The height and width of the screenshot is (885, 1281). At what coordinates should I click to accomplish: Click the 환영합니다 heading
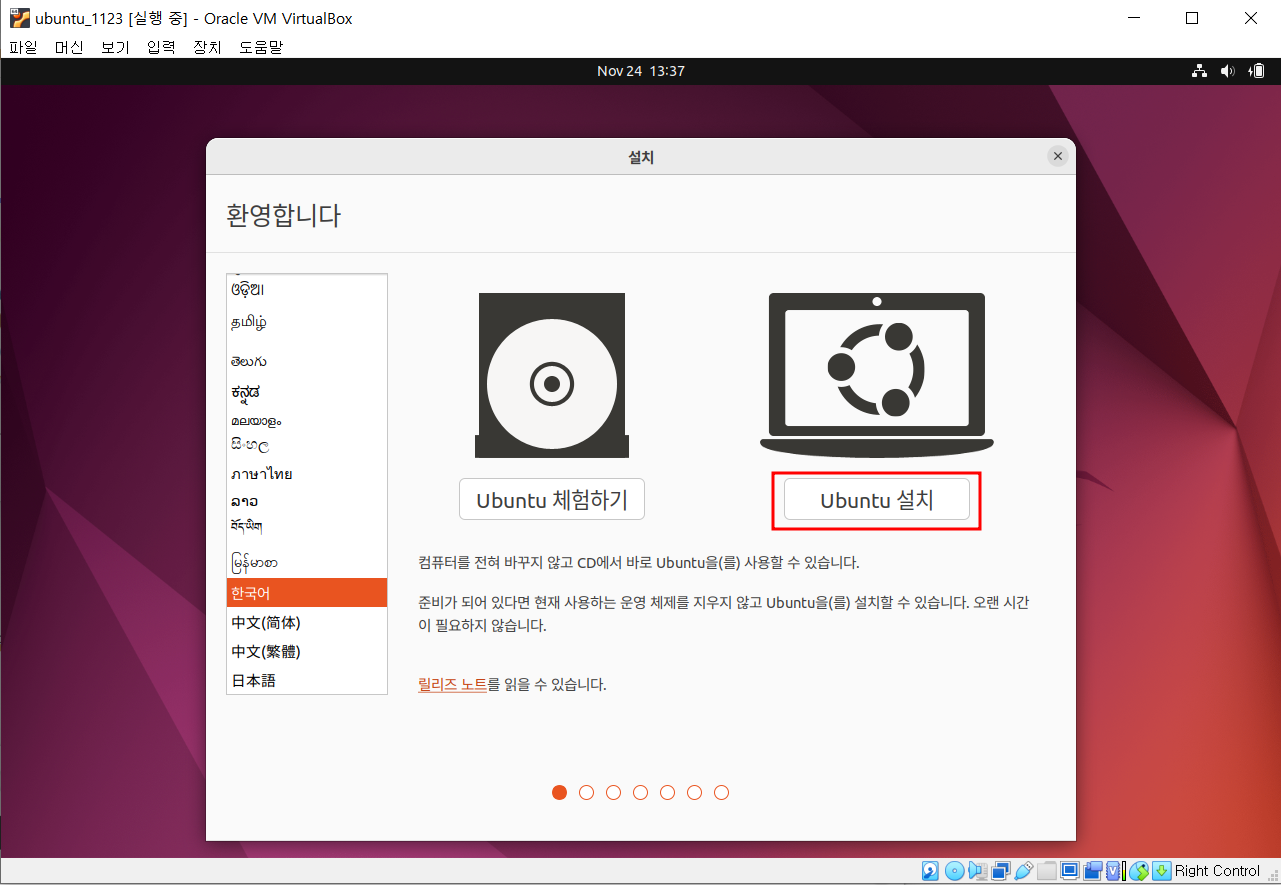coord(284,215)
